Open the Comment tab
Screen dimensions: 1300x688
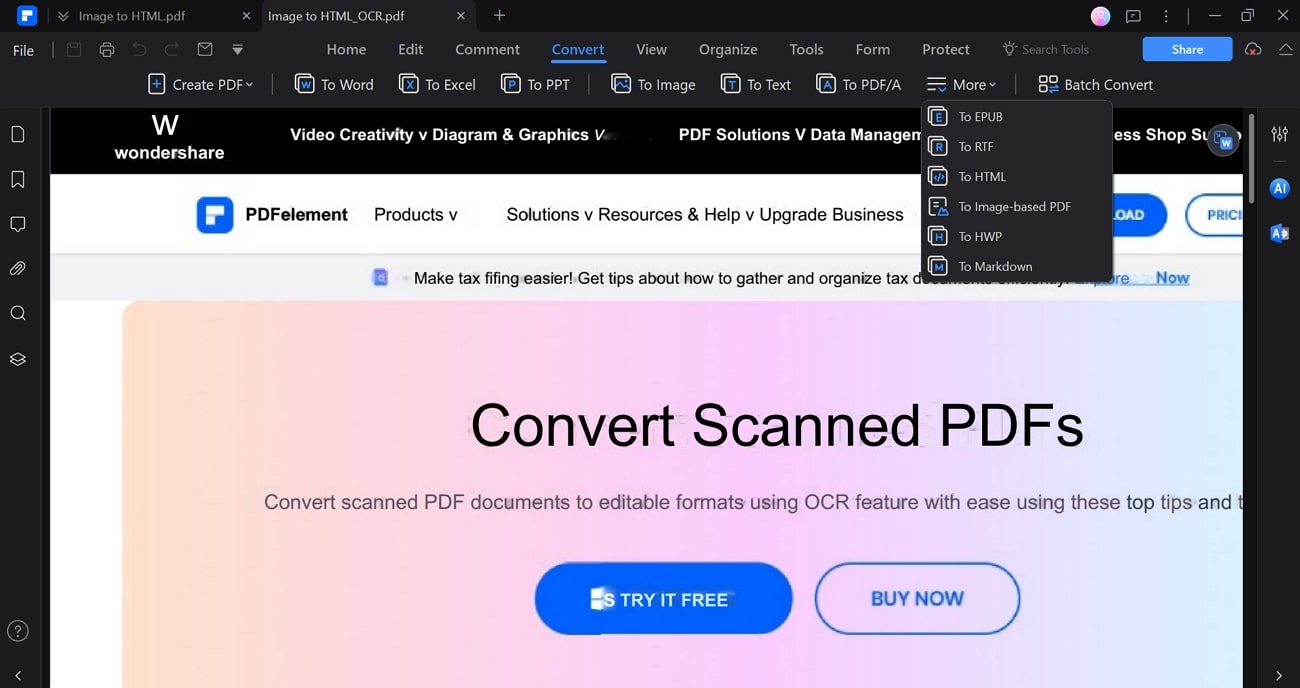click(487, 49)
